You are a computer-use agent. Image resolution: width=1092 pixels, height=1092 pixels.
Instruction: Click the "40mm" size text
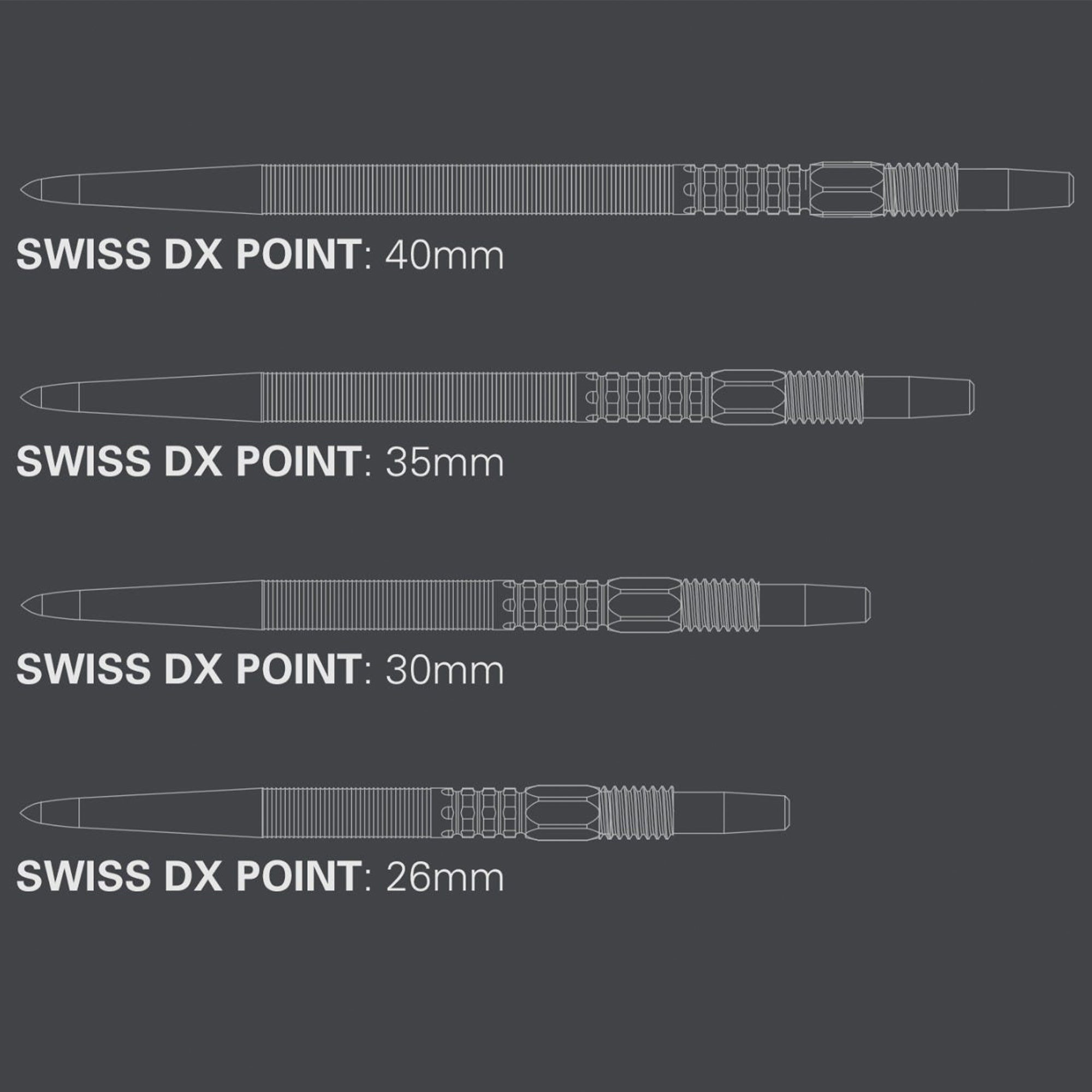444,255
